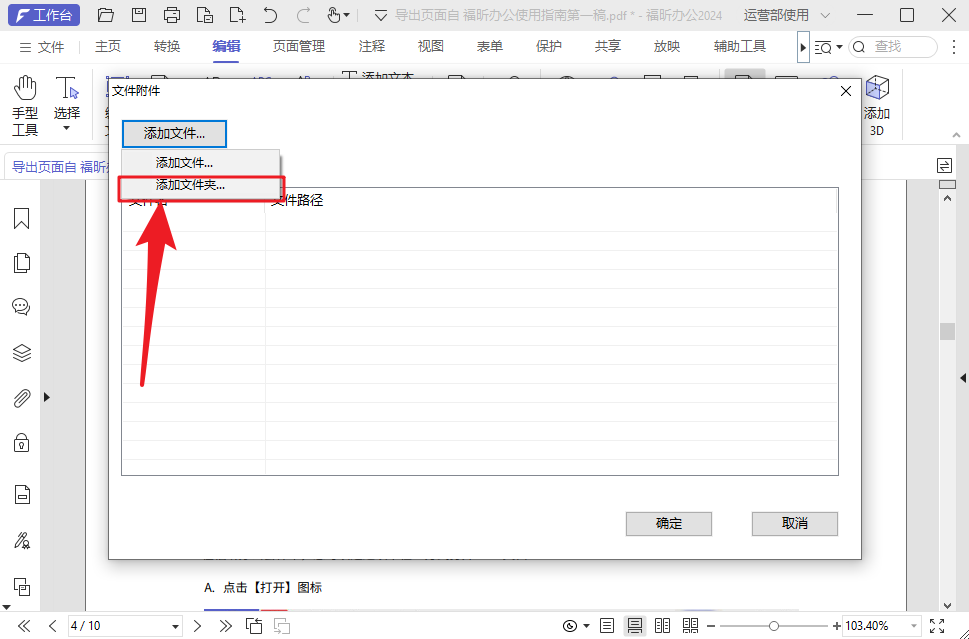Viewport: 969px width, 639px height.
Task: Expand the left navigation panel arrow
Action: click(x=47, y=397)
